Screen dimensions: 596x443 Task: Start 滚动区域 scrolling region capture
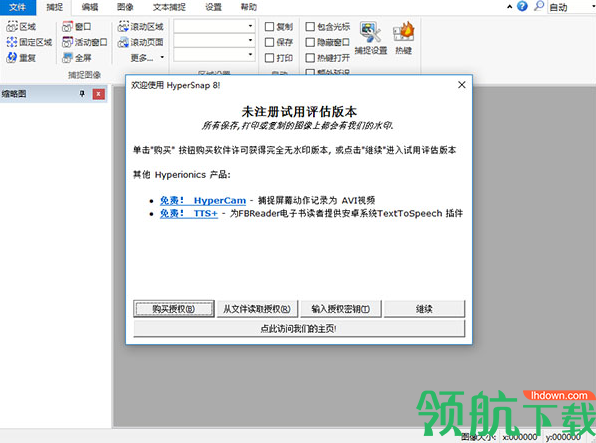(x=140, y=27)
